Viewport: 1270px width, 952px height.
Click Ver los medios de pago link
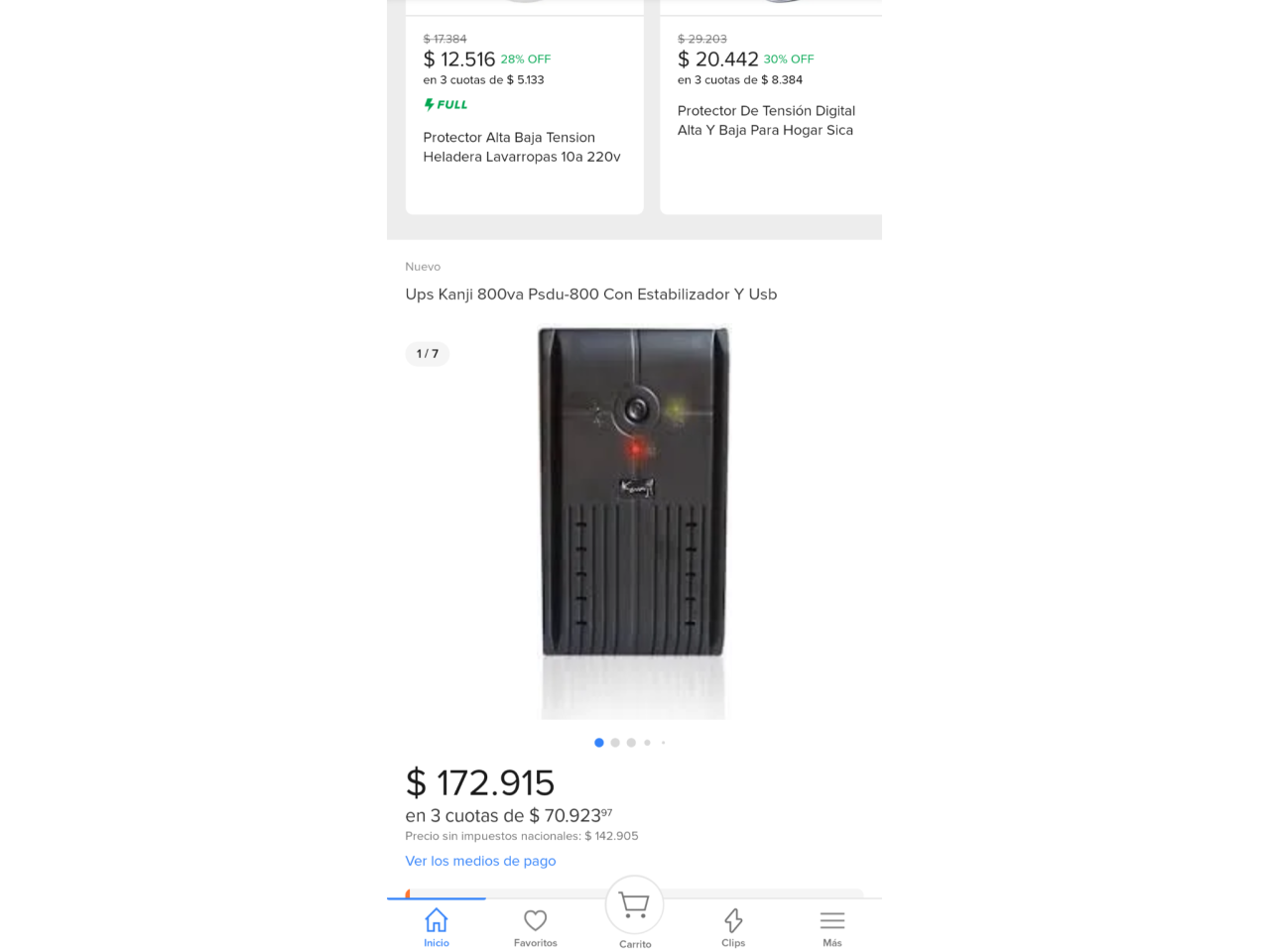(x=480, y=861)
